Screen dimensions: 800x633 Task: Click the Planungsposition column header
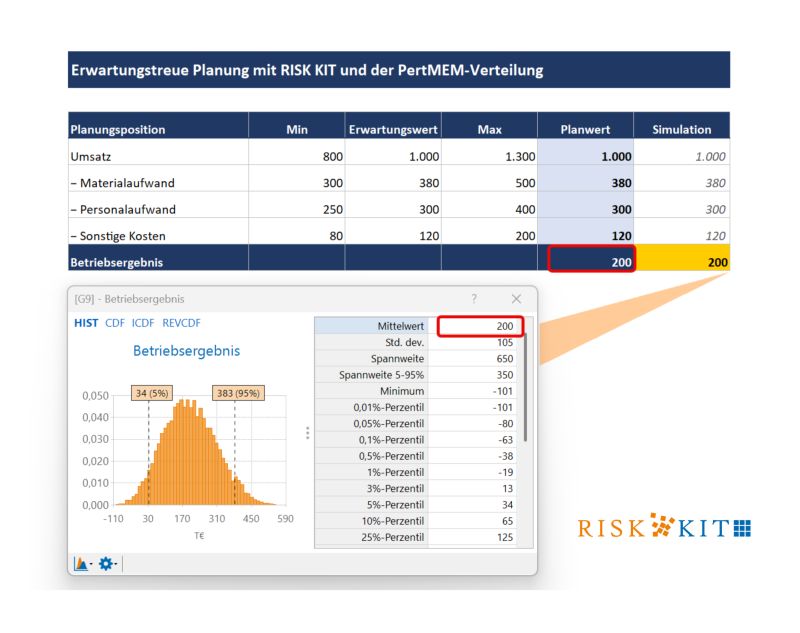[x=158, y=125]
